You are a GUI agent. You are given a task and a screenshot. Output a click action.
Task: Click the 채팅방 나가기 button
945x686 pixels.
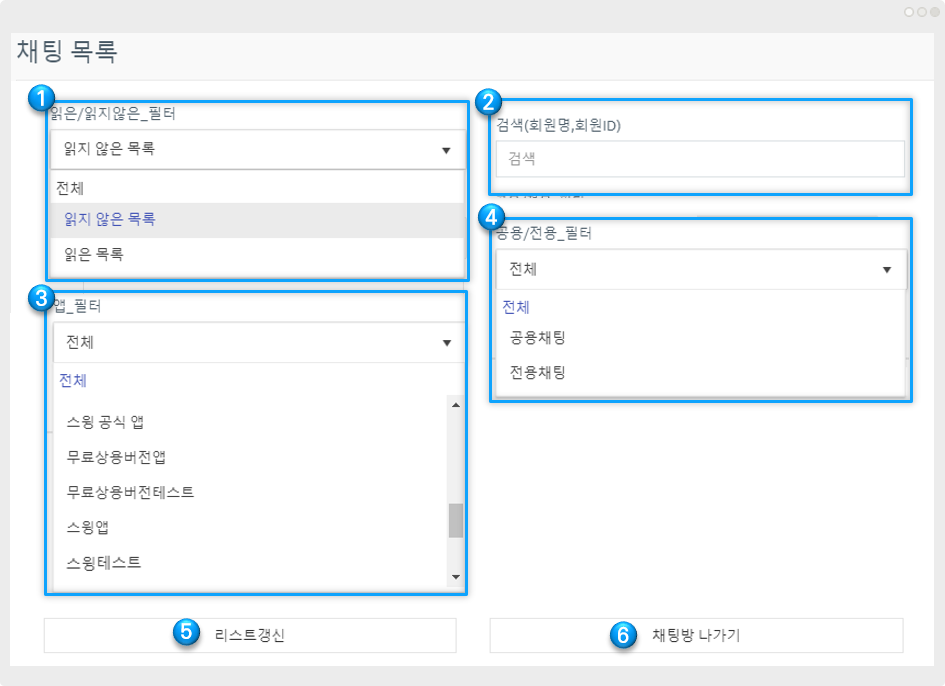[x=696, y=635]
